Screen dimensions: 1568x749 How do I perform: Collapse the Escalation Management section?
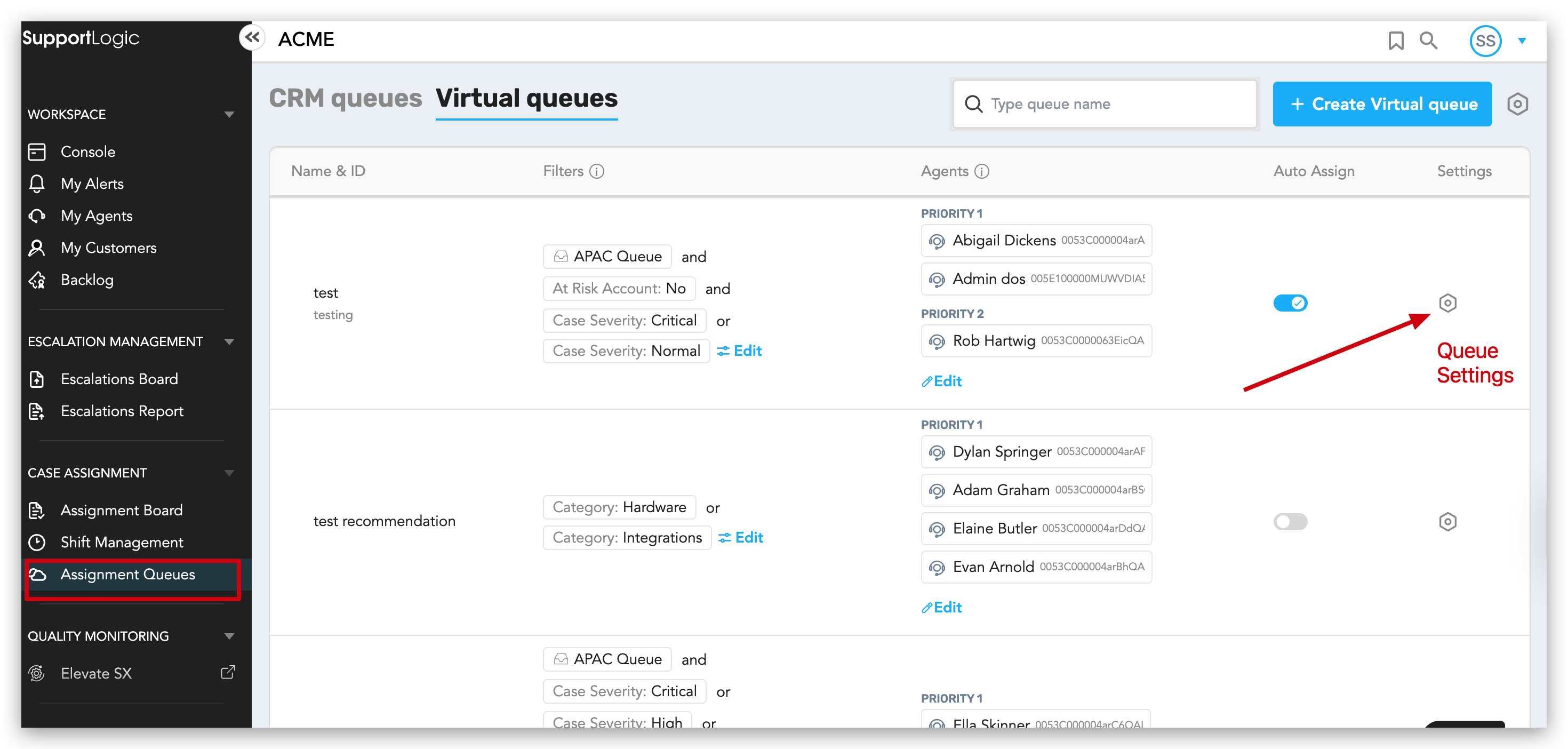pos(229,341)
